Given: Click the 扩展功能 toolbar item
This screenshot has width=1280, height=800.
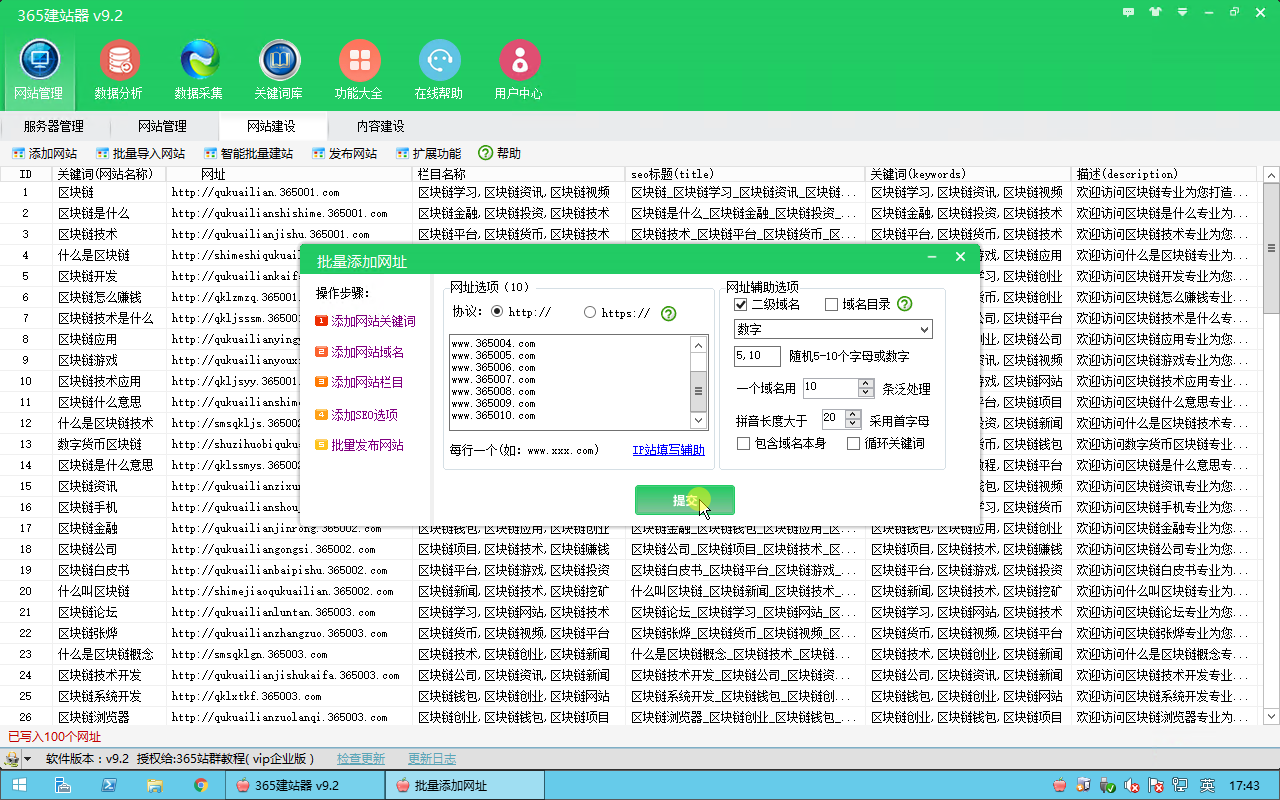Looking at the screenshot, I should tap(429, 154).
